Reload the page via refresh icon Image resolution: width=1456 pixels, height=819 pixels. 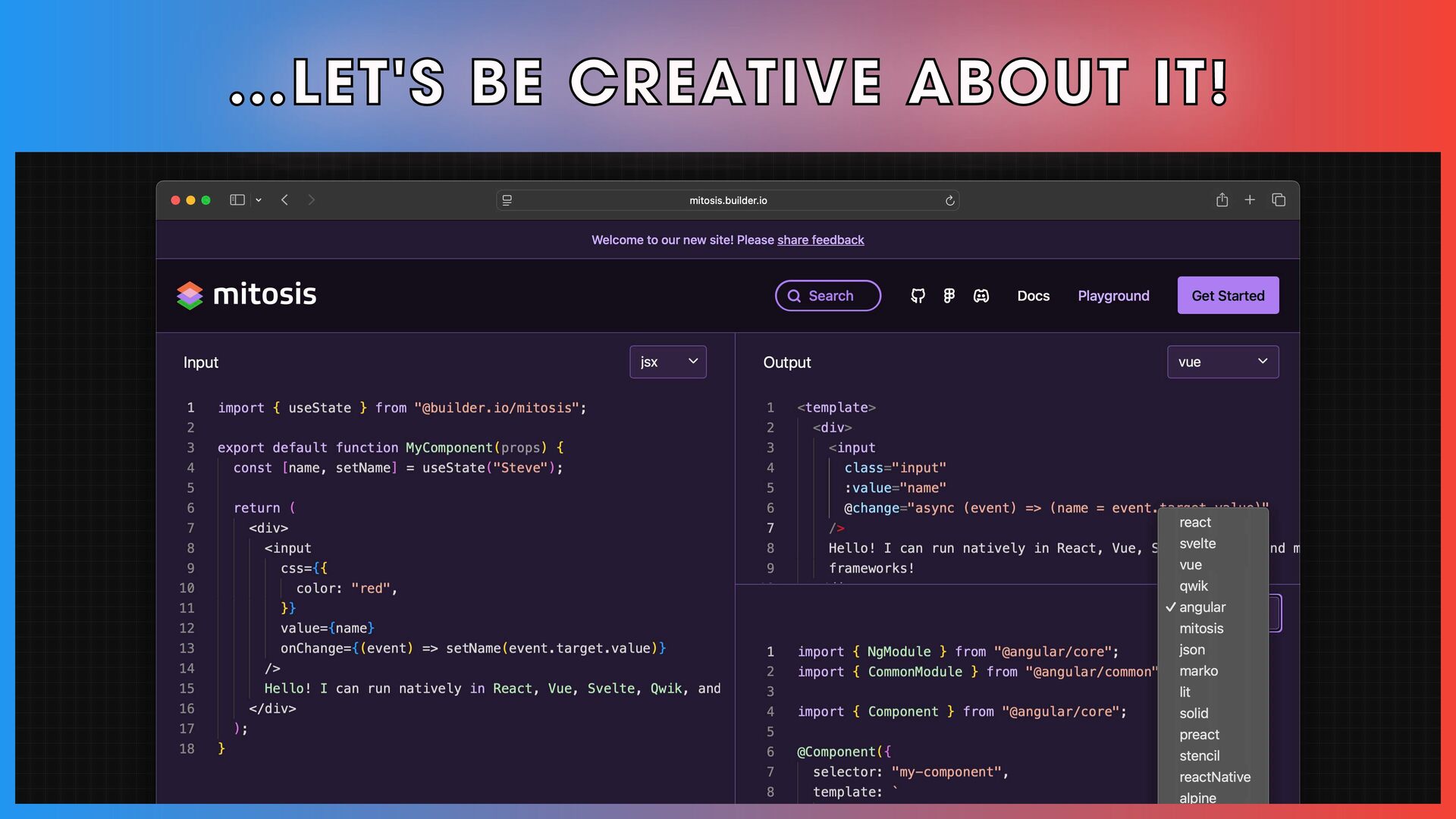coord(949,201)
